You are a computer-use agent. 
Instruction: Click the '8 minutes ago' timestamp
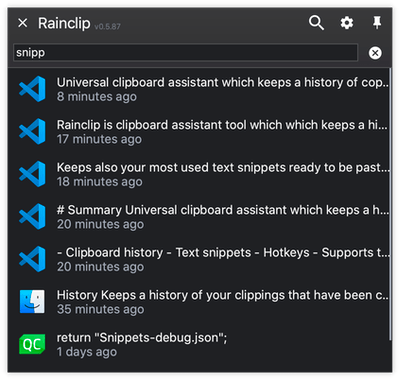tap(97, 97)
